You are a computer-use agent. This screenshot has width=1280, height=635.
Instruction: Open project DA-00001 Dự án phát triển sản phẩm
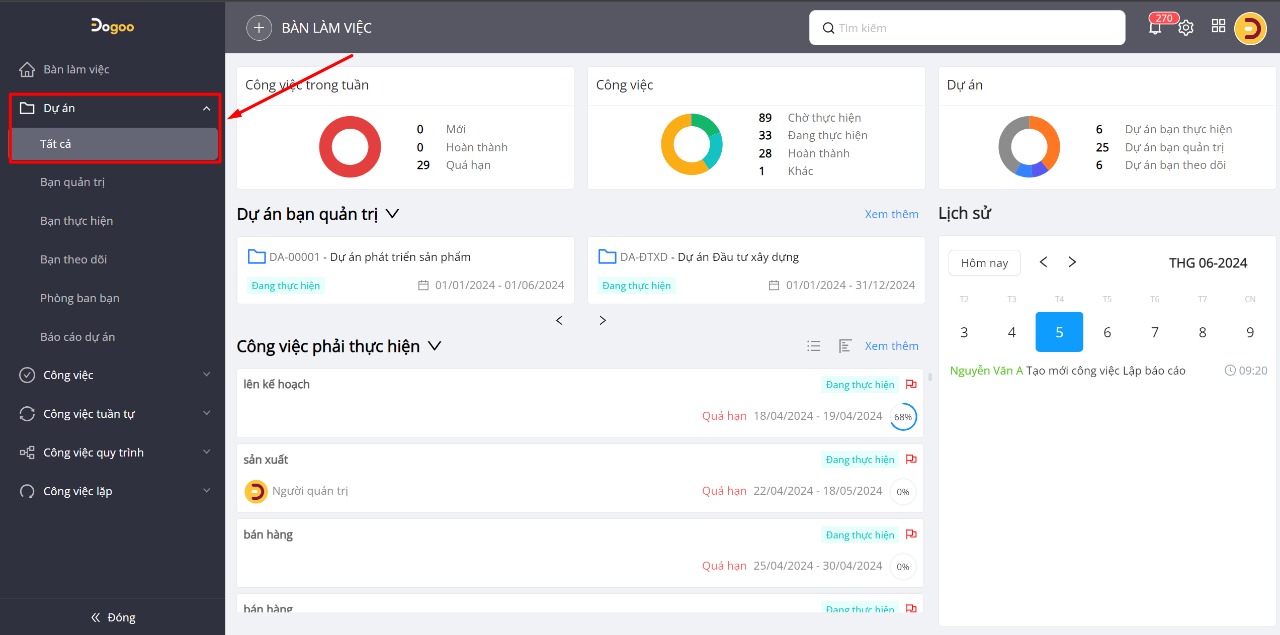point(405,270)
